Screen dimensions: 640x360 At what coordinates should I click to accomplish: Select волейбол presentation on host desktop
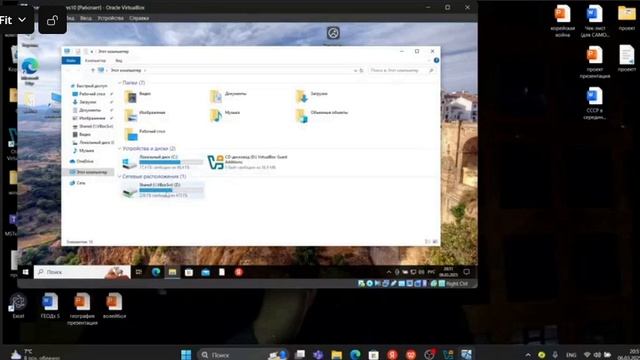click(114, 305)
